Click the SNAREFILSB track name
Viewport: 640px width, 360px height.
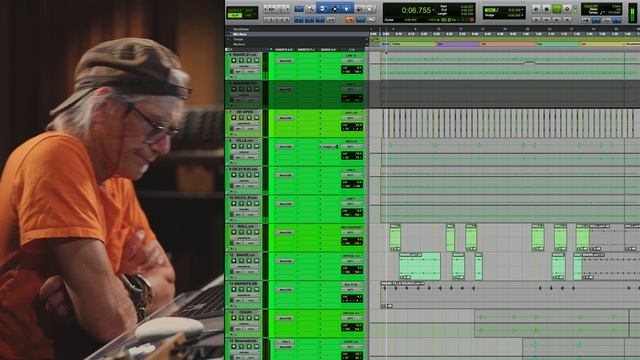[245, 283]
